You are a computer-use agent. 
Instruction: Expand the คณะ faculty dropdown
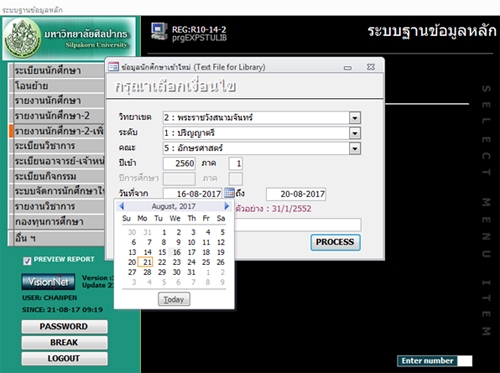click(355, 148)
